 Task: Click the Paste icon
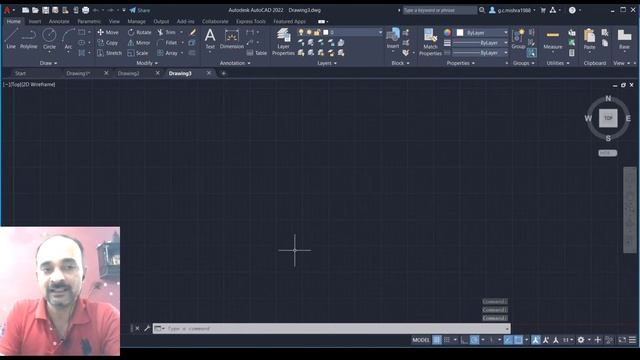[589, 40]
